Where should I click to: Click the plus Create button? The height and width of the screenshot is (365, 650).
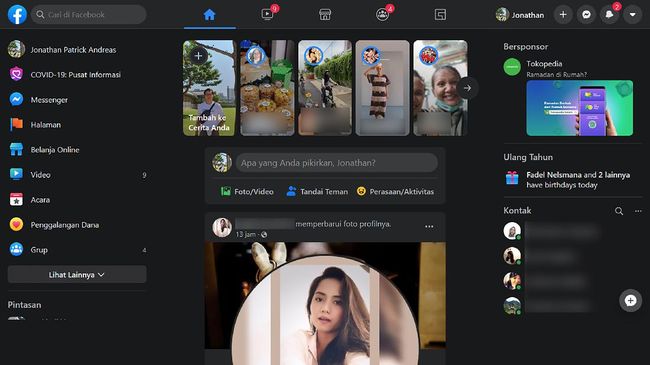563,15
